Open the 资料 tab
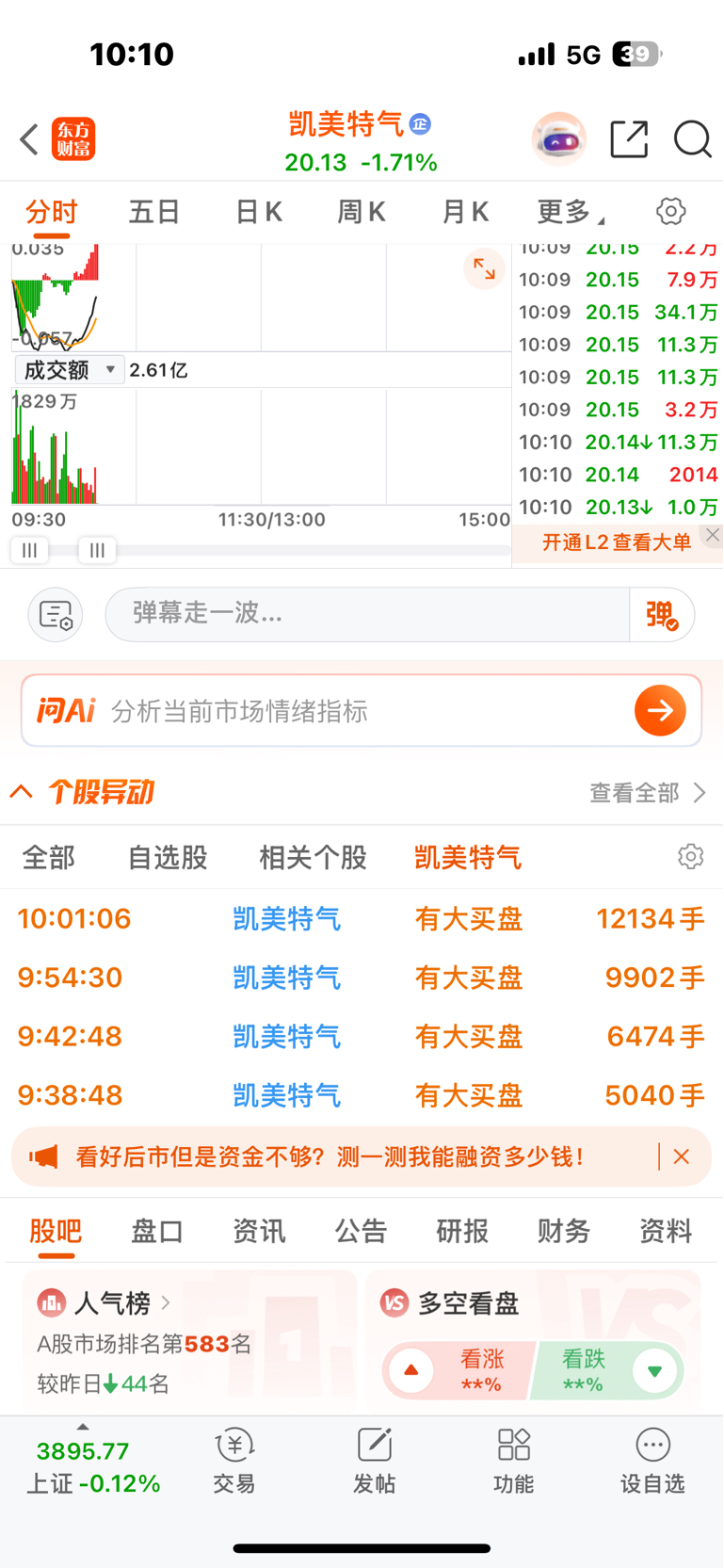The width and height of the screenshot is (724, 1568). [666, 1231]
